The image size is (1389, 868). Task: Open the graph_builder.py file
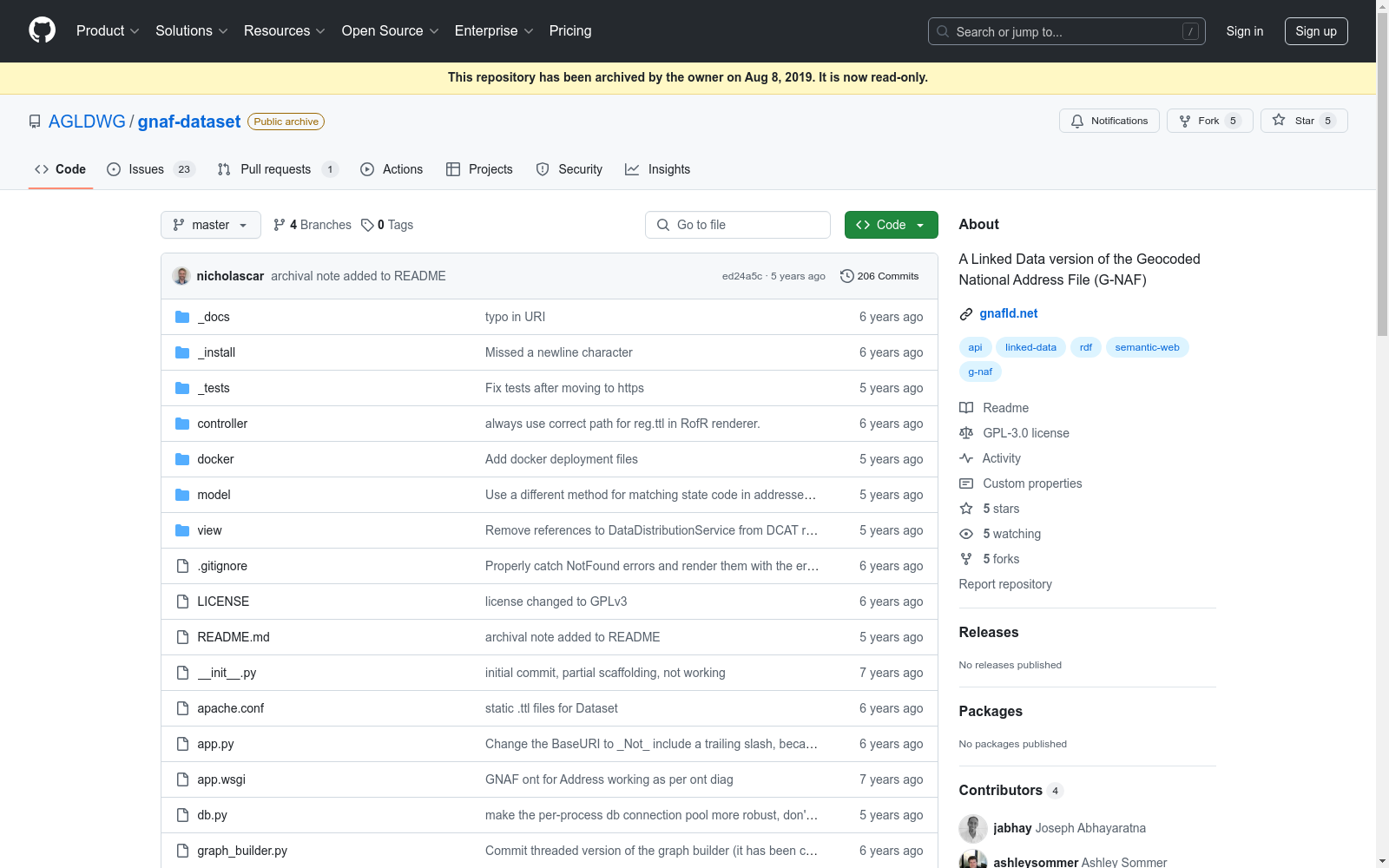[x=242, y=851]
